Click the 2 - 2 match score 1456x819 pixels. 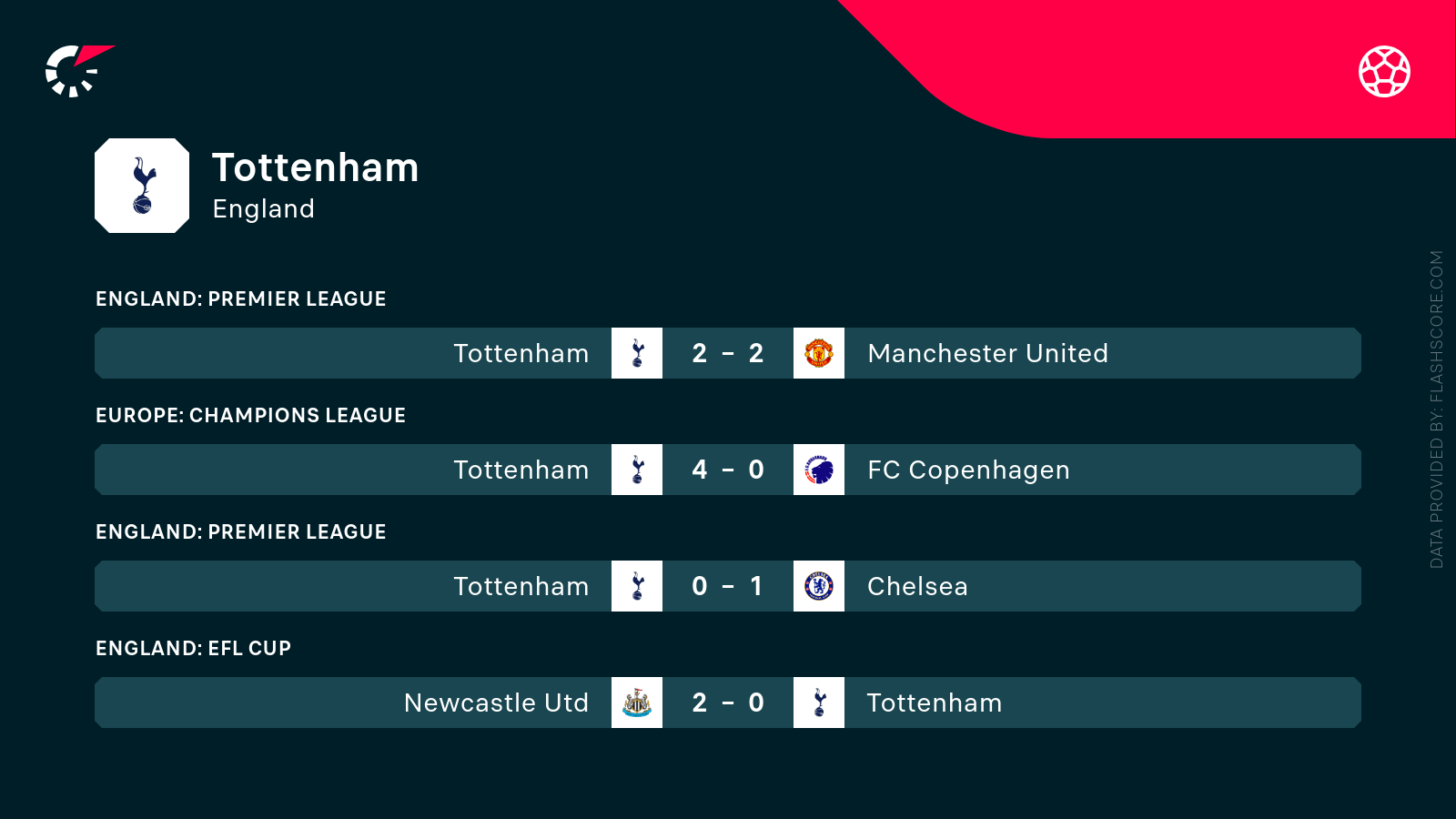pyautogui.click(x=728, y=353)
